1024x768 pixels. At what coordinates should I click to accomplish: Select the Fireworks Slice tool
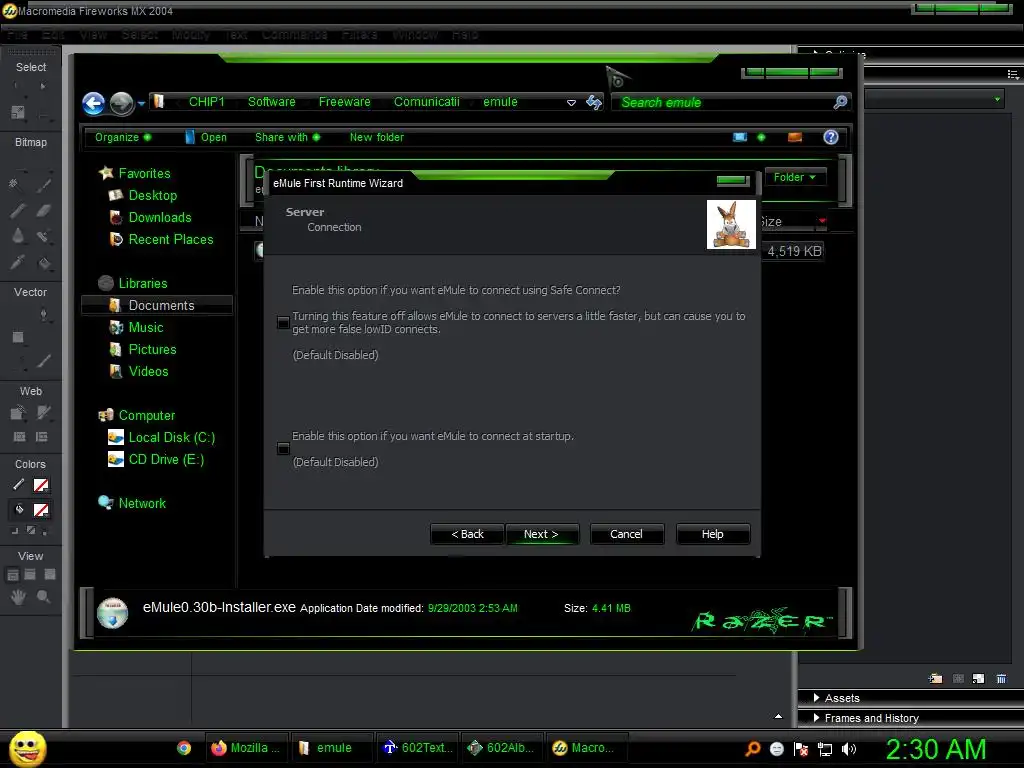44,413
